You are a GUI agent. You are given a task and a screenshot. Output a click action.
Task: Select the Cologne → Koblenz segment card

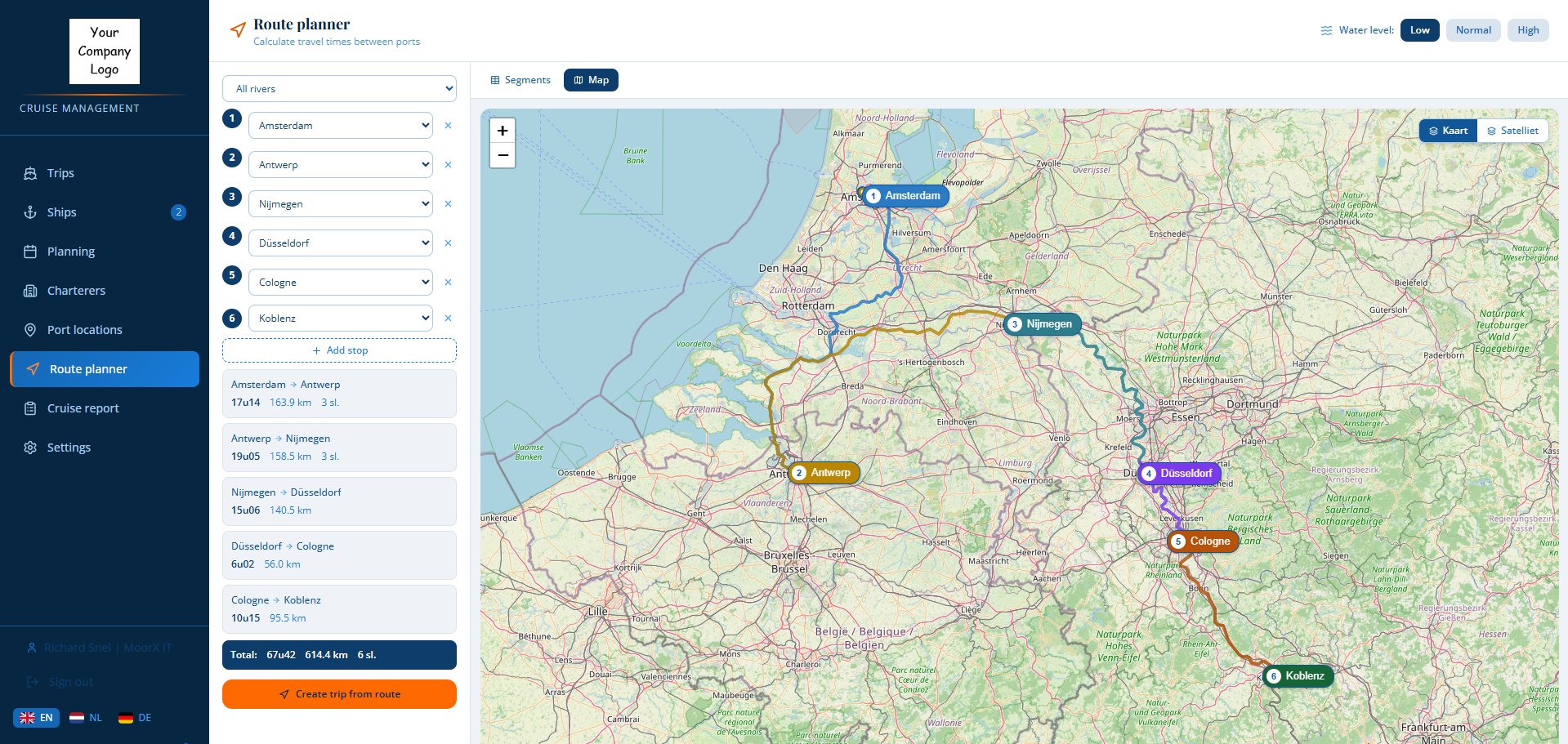tap(339, 609)
